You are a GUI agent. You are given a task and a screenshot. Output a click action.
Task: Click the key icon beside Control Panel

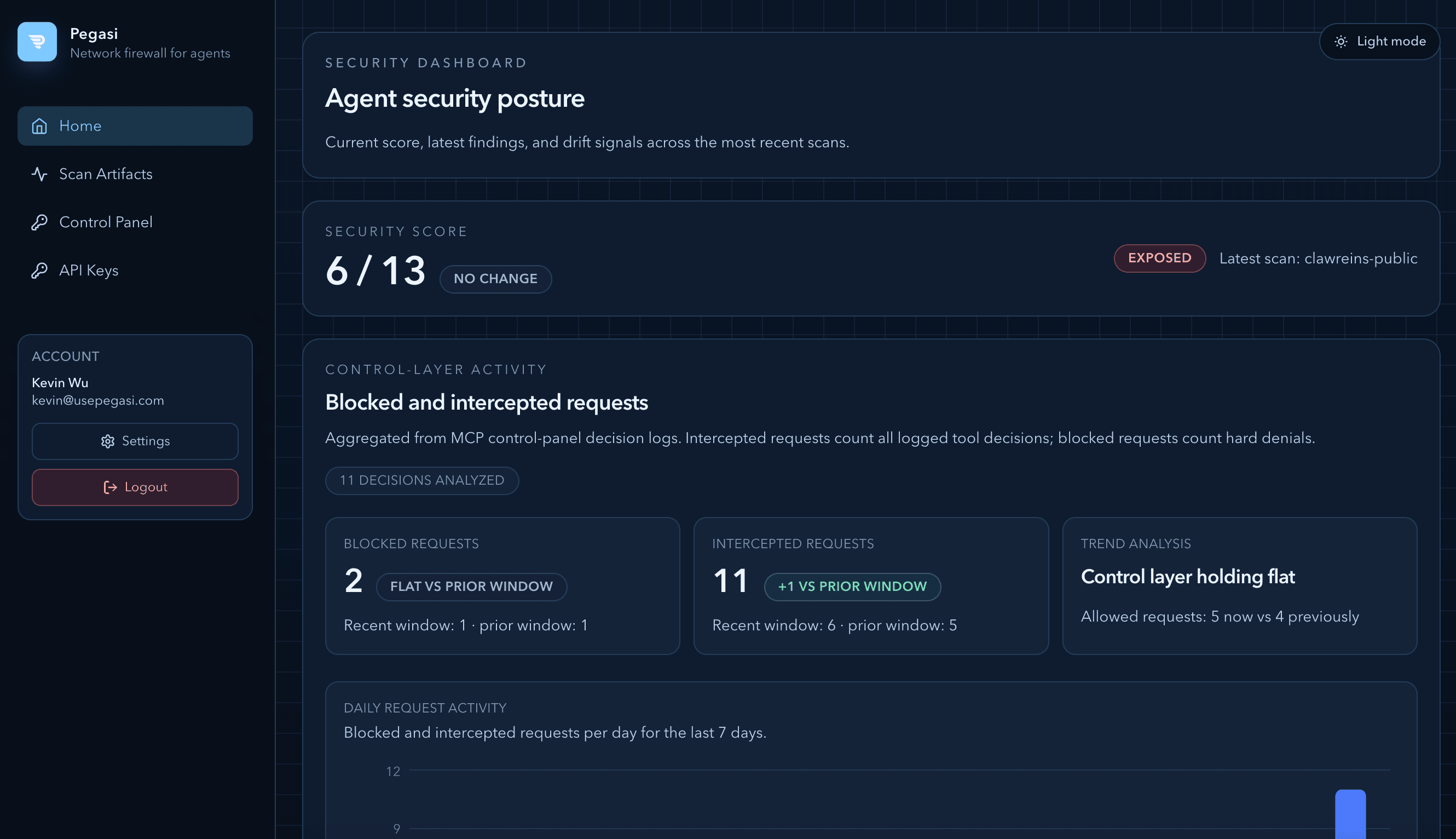[39, 222]
